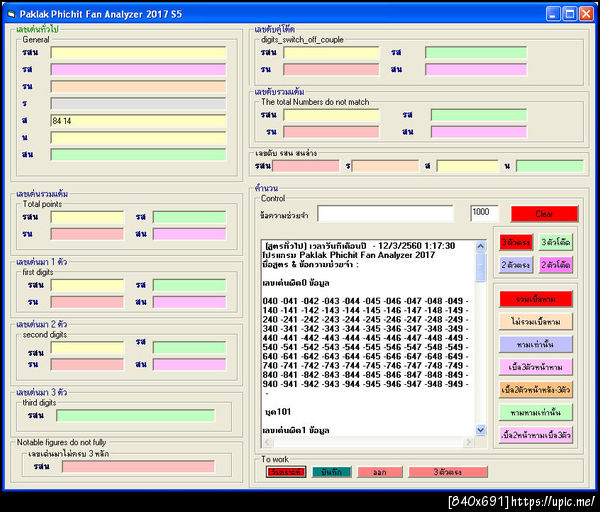The width and height of the screenshot is (600, 512).
Task: Click the teal บันทึก save button
Action: pos(331,472)
